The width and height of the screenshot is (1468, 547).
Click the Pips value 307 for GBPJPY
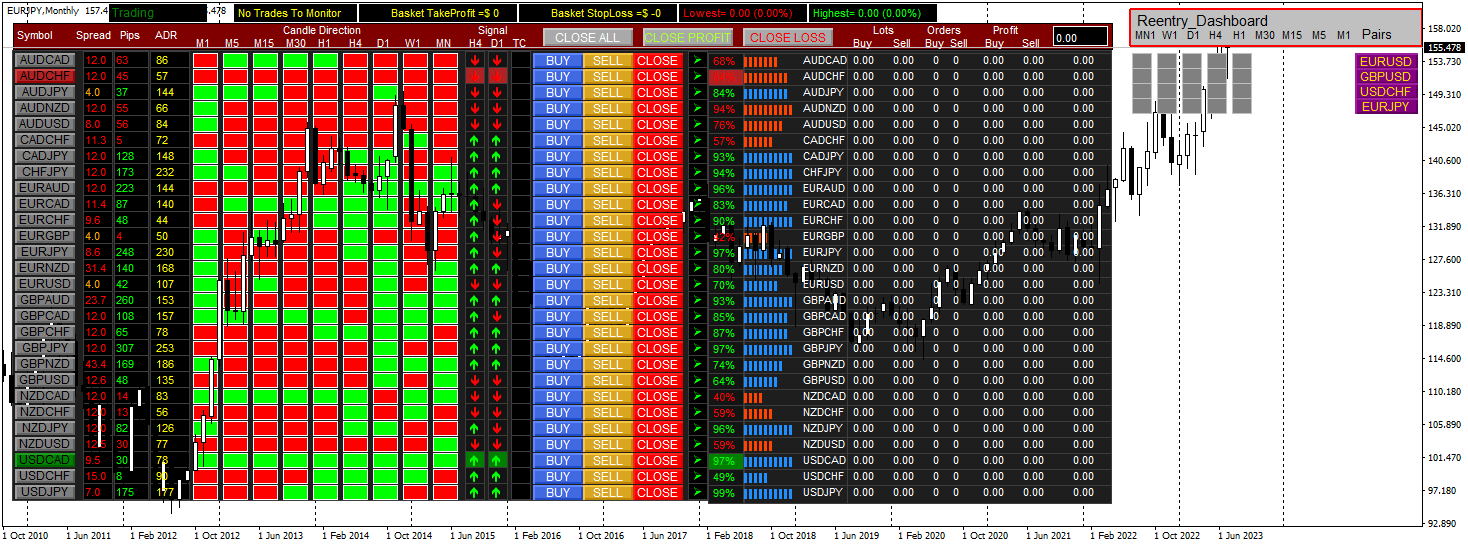point(127,349)
